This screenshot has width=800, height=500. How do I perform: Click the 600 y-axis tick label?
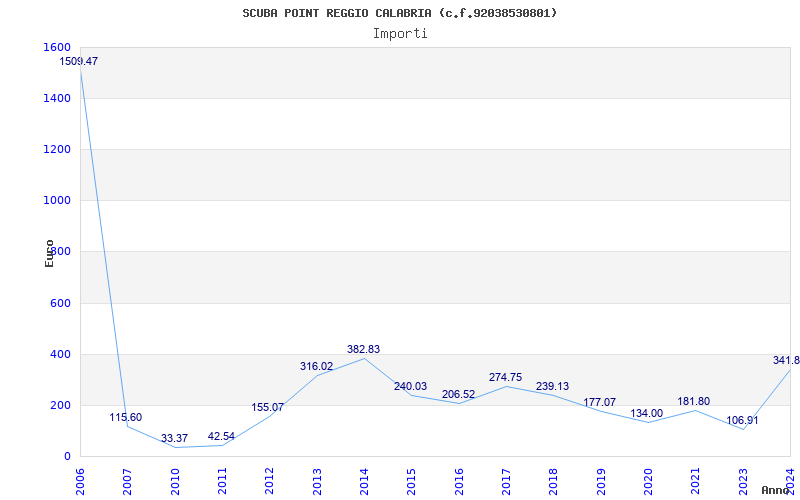tap(60, 304)
